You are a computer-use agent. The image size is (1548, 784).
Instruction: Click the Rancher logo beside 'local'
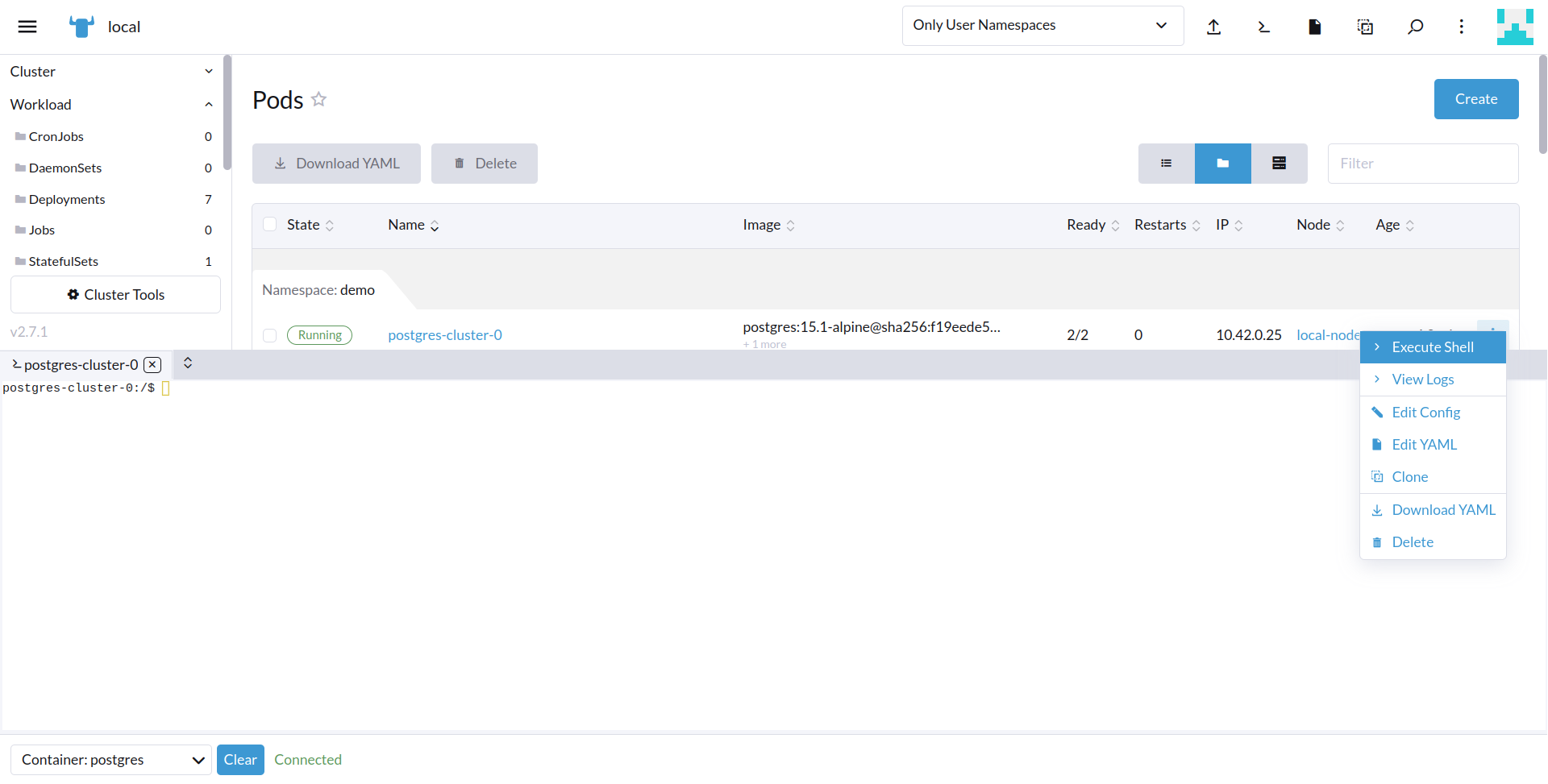[80, 26]
